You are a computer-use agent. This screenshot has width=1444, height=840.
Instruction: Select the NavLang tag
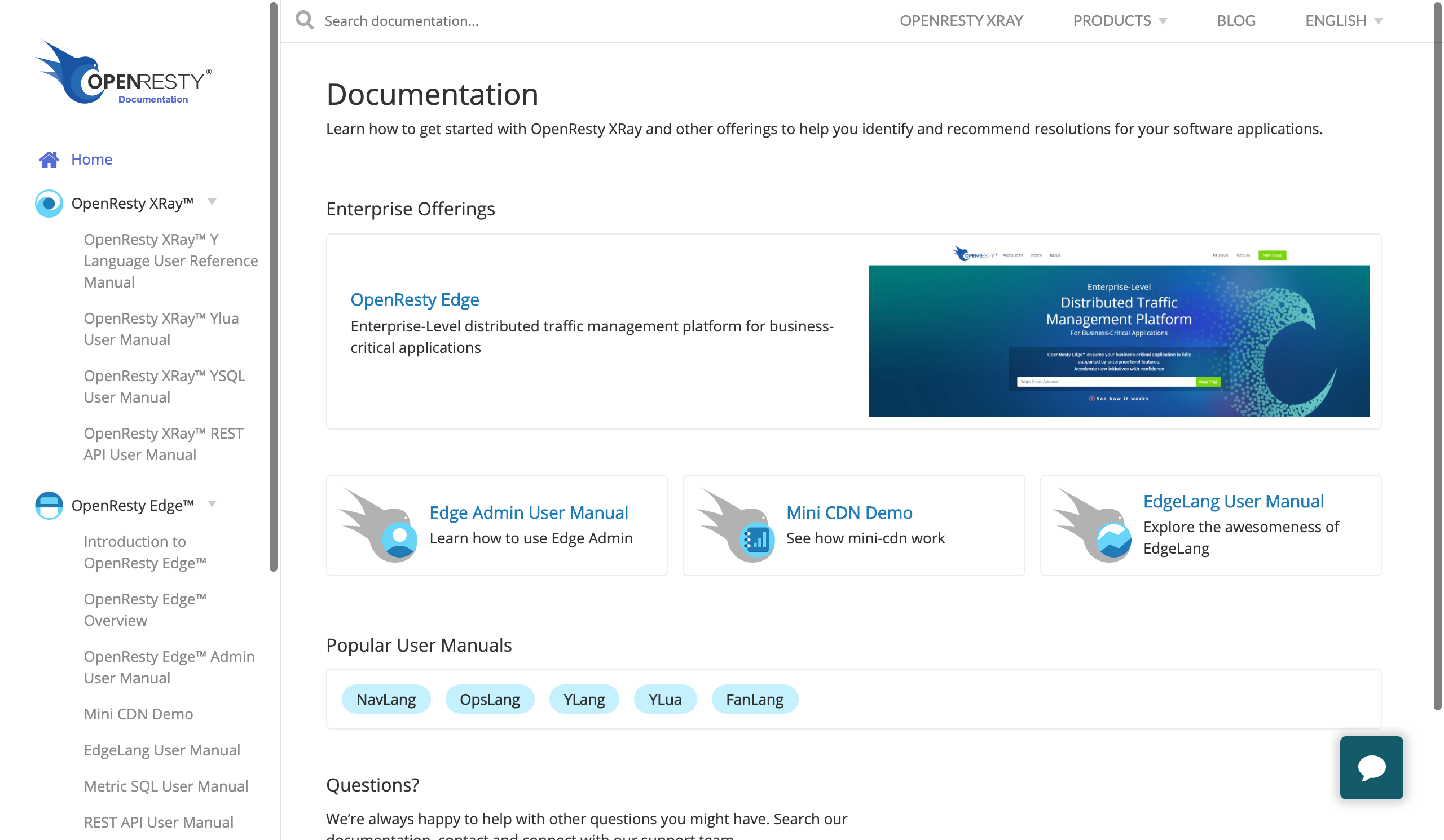point(386,699)
